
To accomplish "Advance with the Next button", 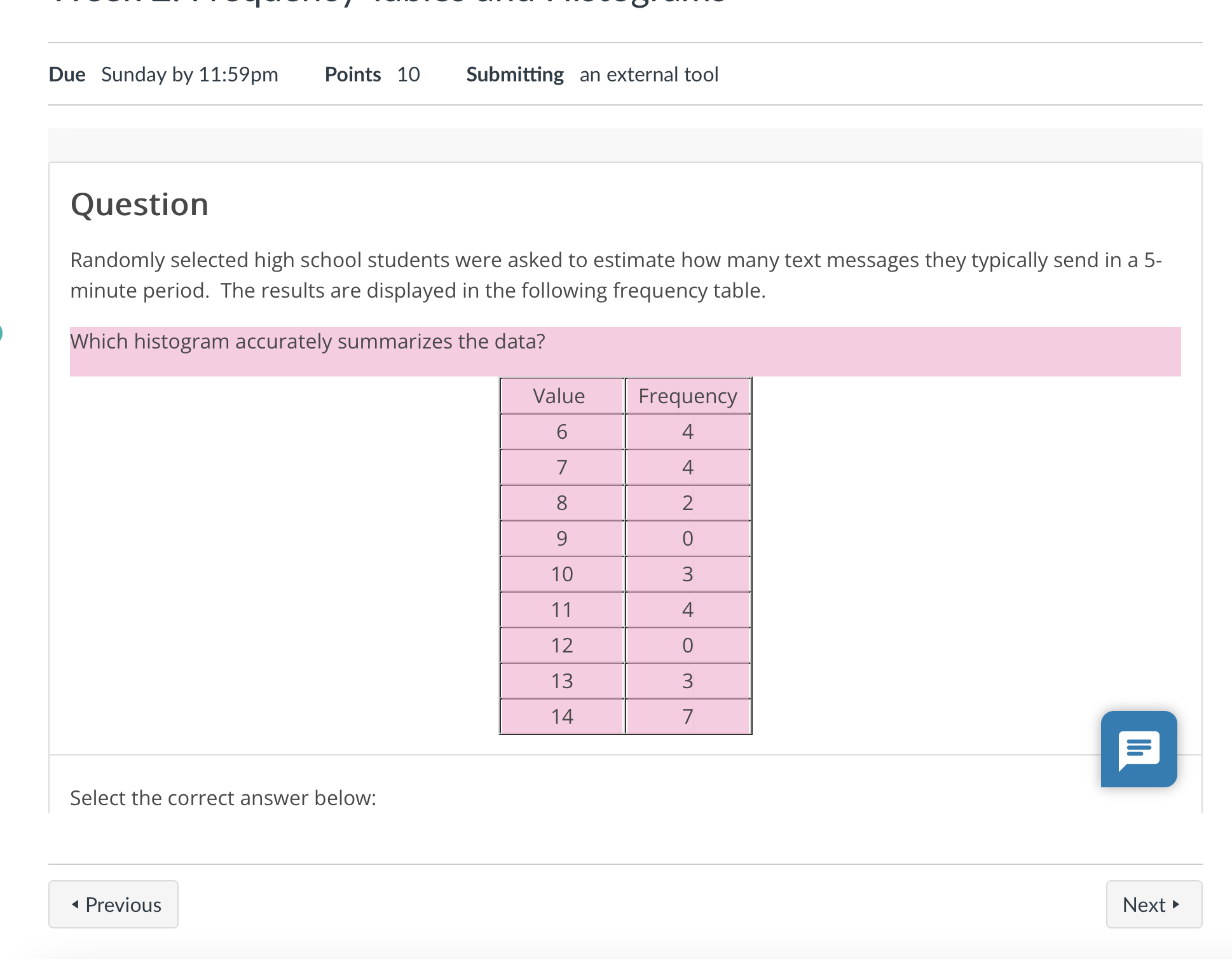I will [1154, 904].
